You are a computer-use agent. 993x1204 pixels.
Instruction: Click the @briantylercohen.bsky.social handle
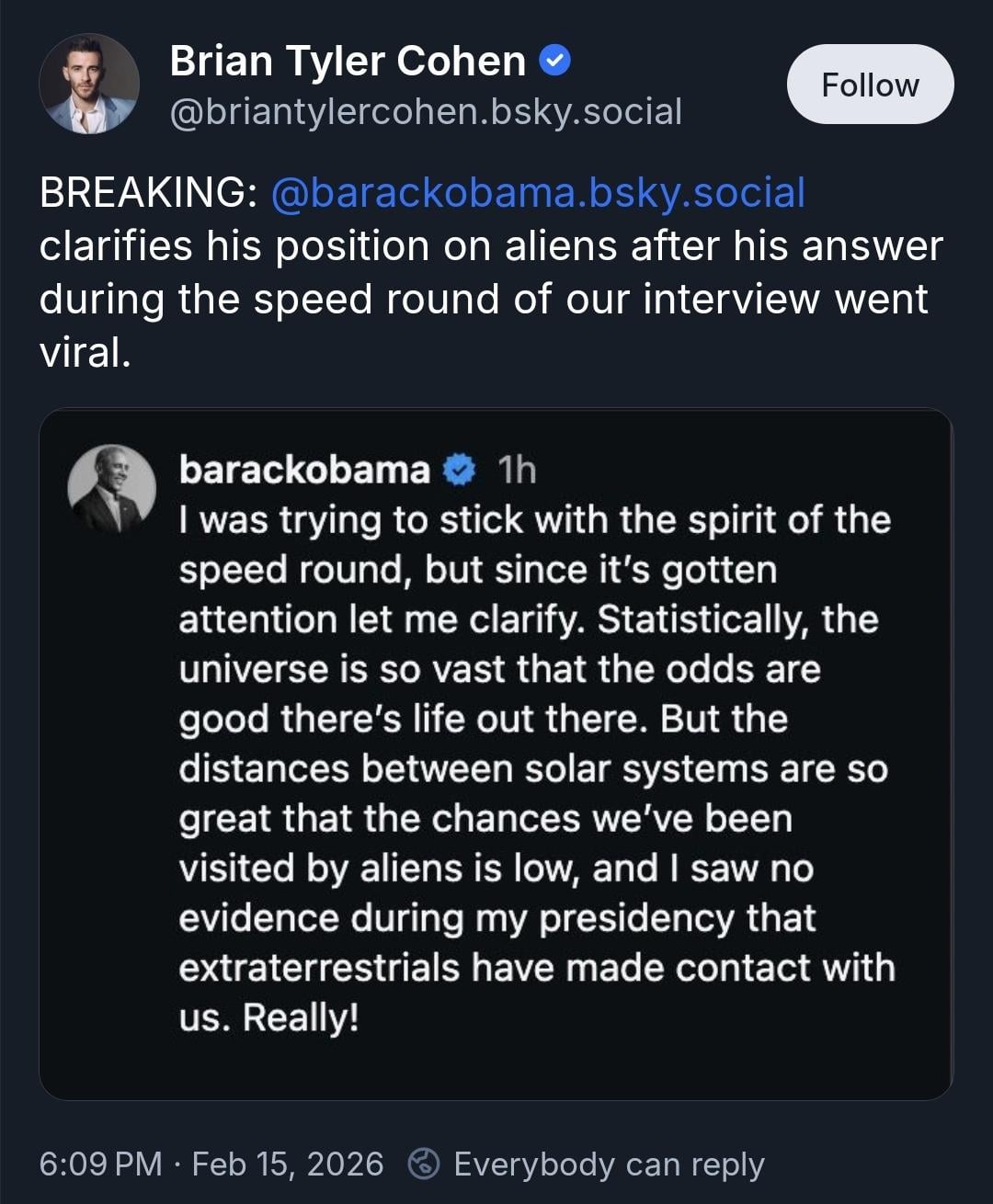coord(426,111)
